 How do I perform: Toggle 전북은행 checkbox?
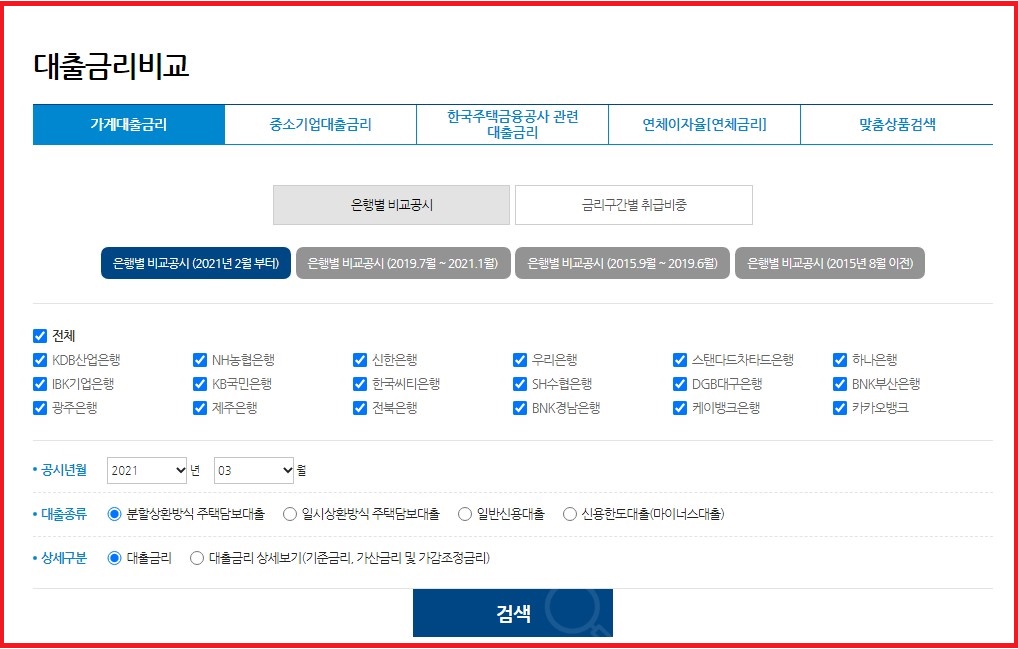click(x=360, y=408)
